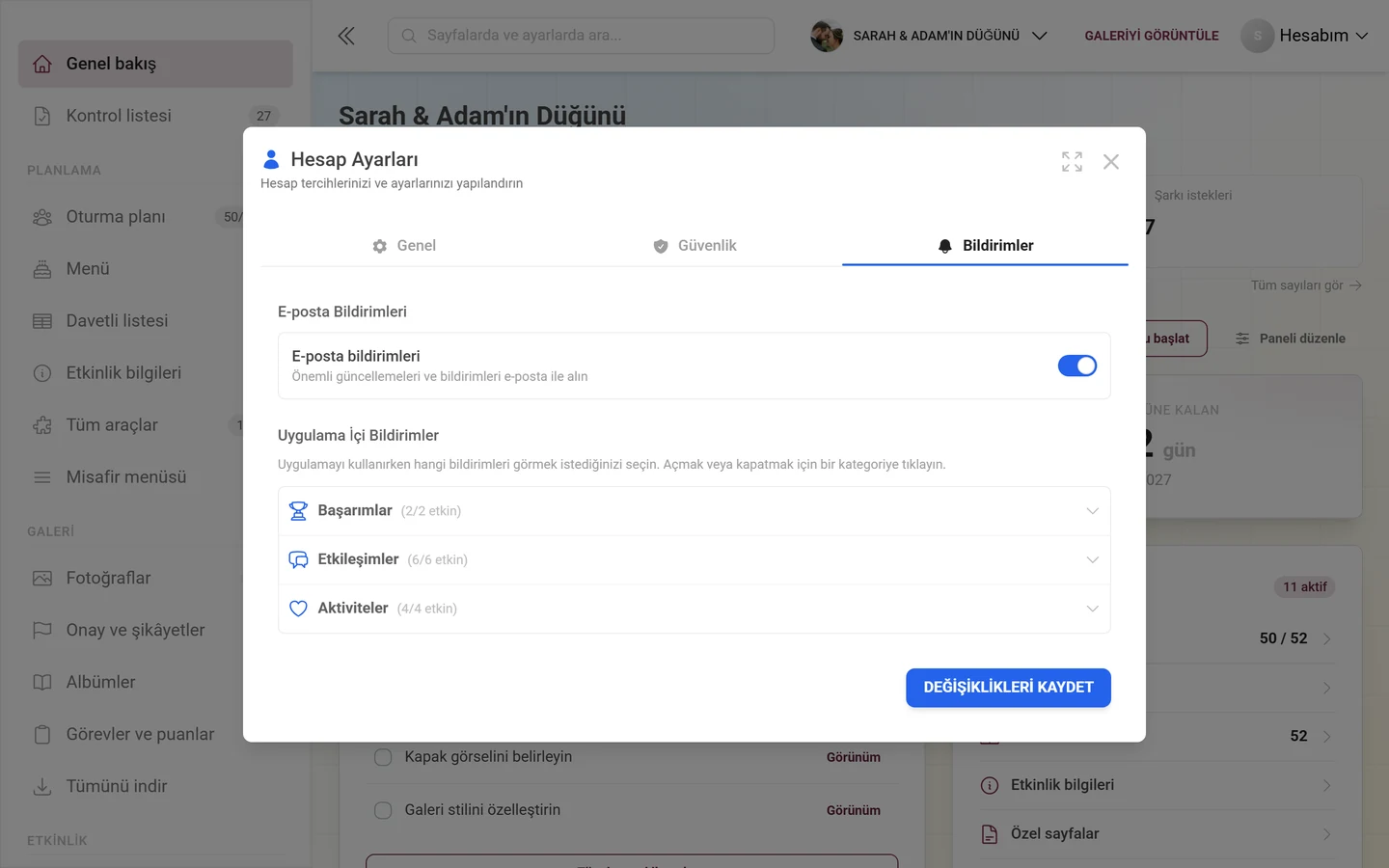Switch to the Güvenlik tab
The image size is (1389, 868).
coord(694,246)
